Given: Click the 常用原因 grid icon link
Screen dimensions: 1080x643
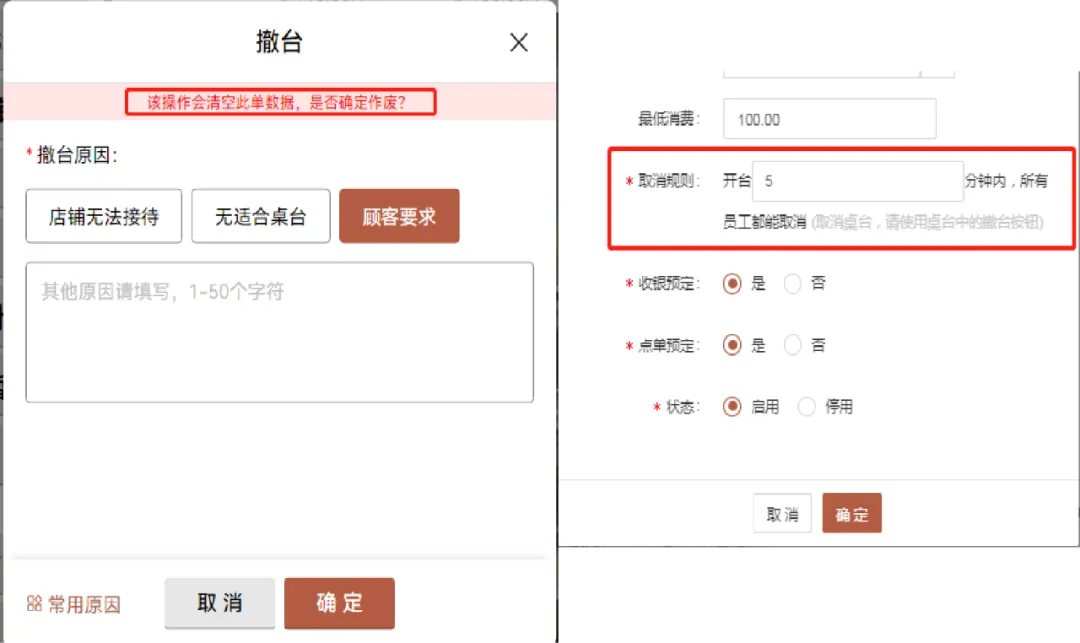Looking at the screenshot, I should point(74,604).
